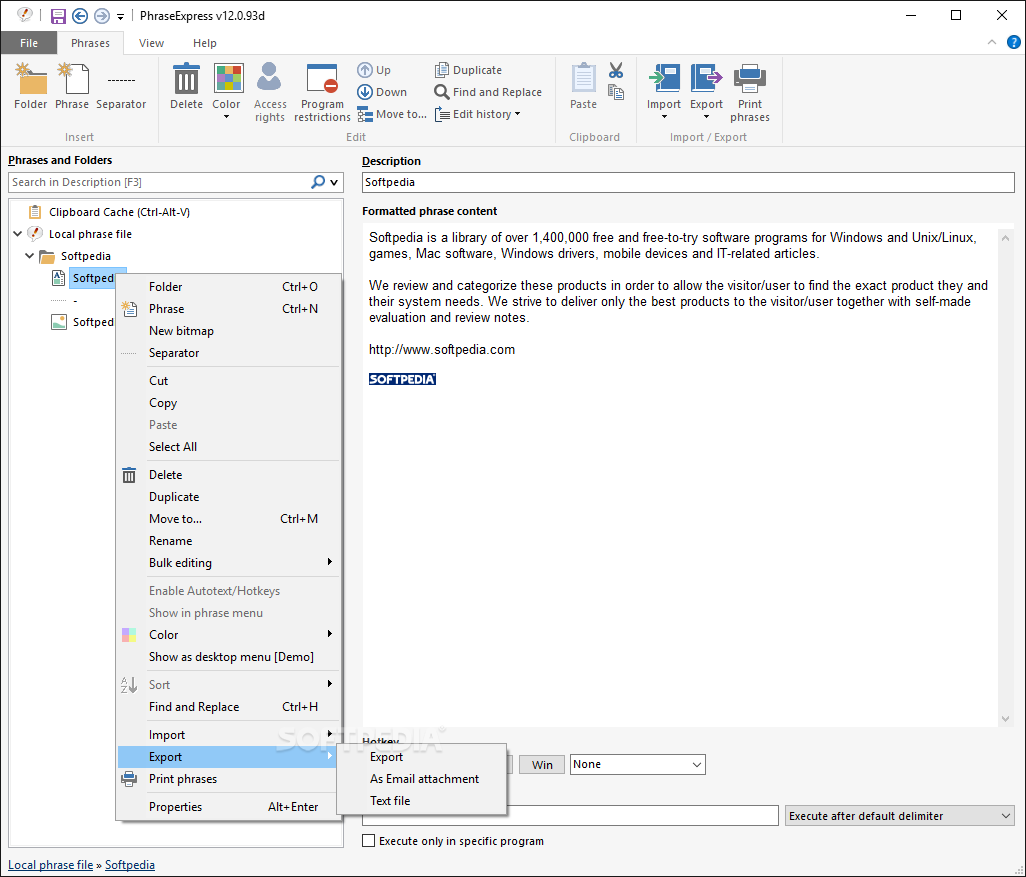The image size is (1026, 877).
Task: Collapse the ribbon with the caret
Action: [x=992, y=43]
